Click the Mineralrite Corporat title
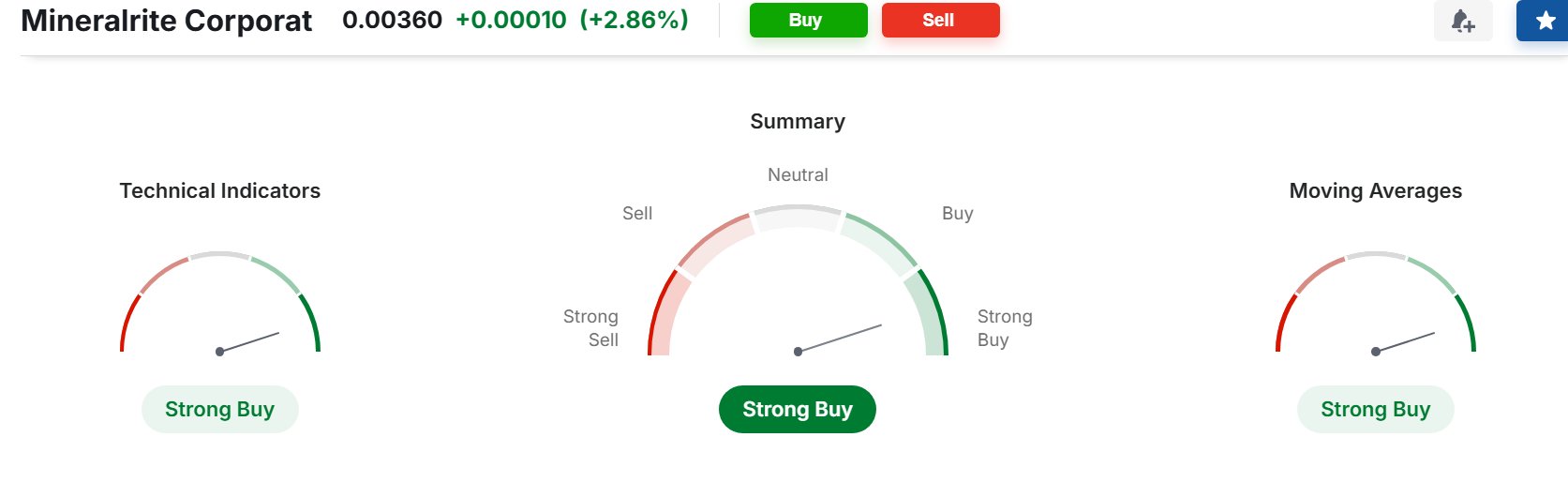 tap(167, 21)
